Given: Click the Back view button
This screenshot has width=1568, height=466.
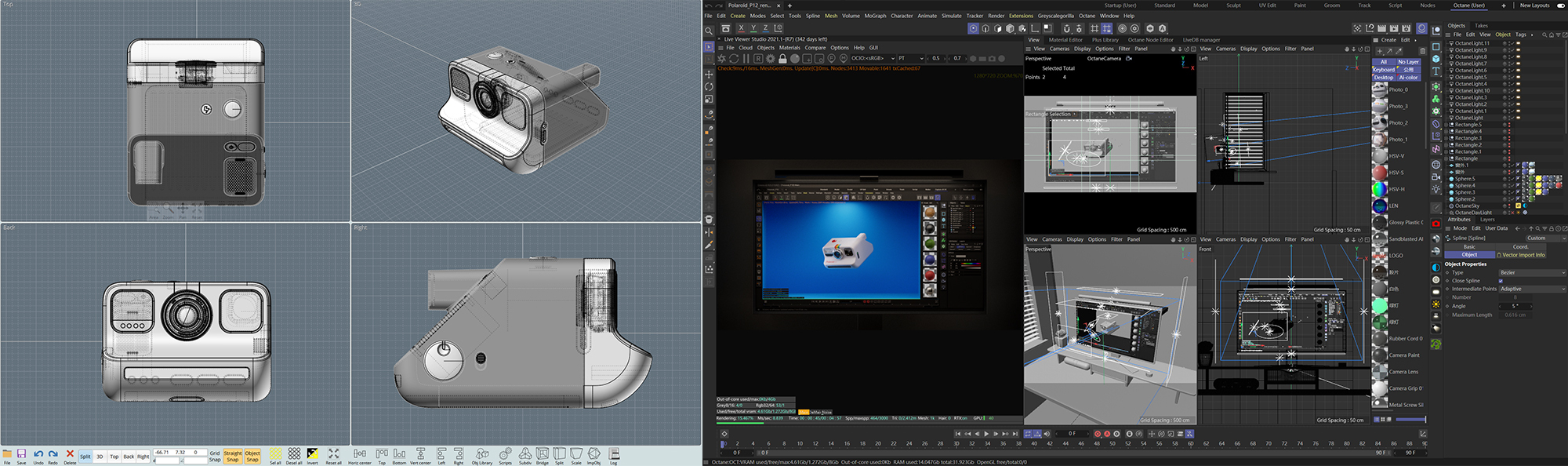Looking at the screenshot, I should tap(129, 456).
